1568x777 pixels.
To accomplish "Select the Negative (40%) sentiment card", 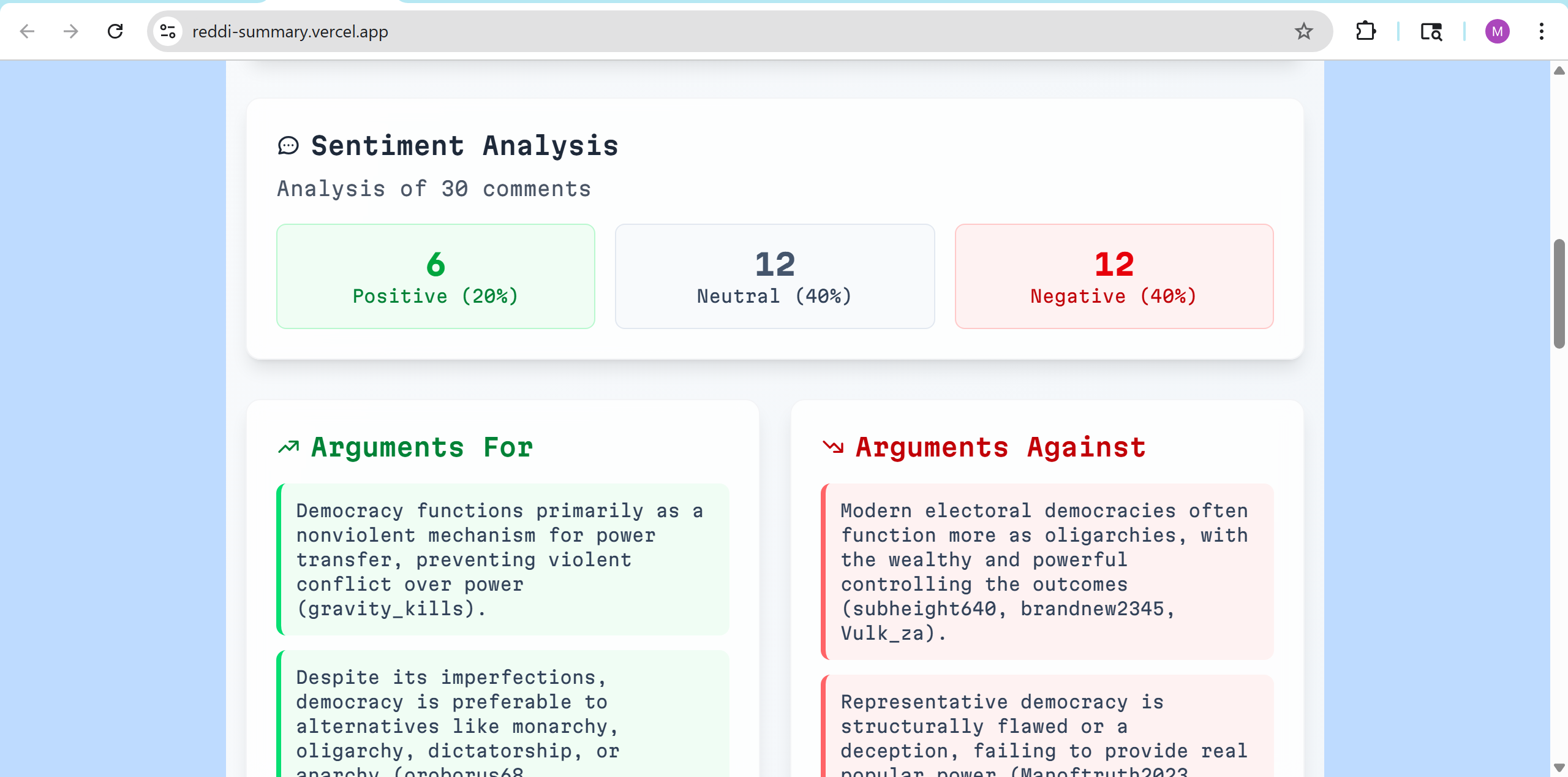I will tap(1114, 276).
